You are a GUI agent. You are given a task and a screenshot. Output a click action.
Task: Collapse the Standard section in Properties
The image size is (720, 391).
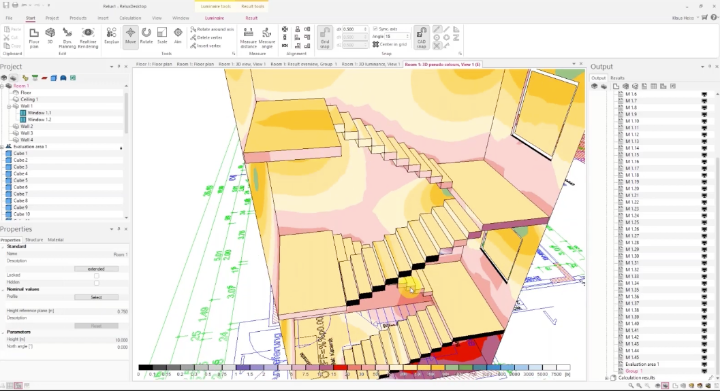pyautogui.click(x=3, y=247)
